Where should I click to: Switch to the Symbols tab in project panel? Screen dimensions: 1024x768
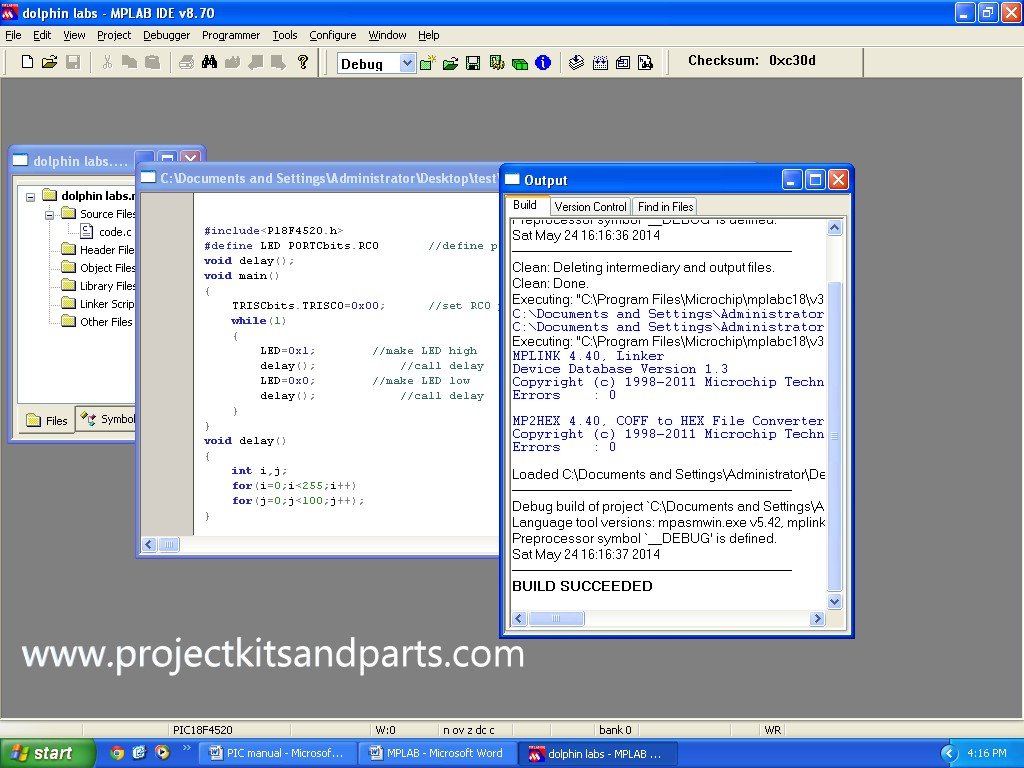(110, 420)
